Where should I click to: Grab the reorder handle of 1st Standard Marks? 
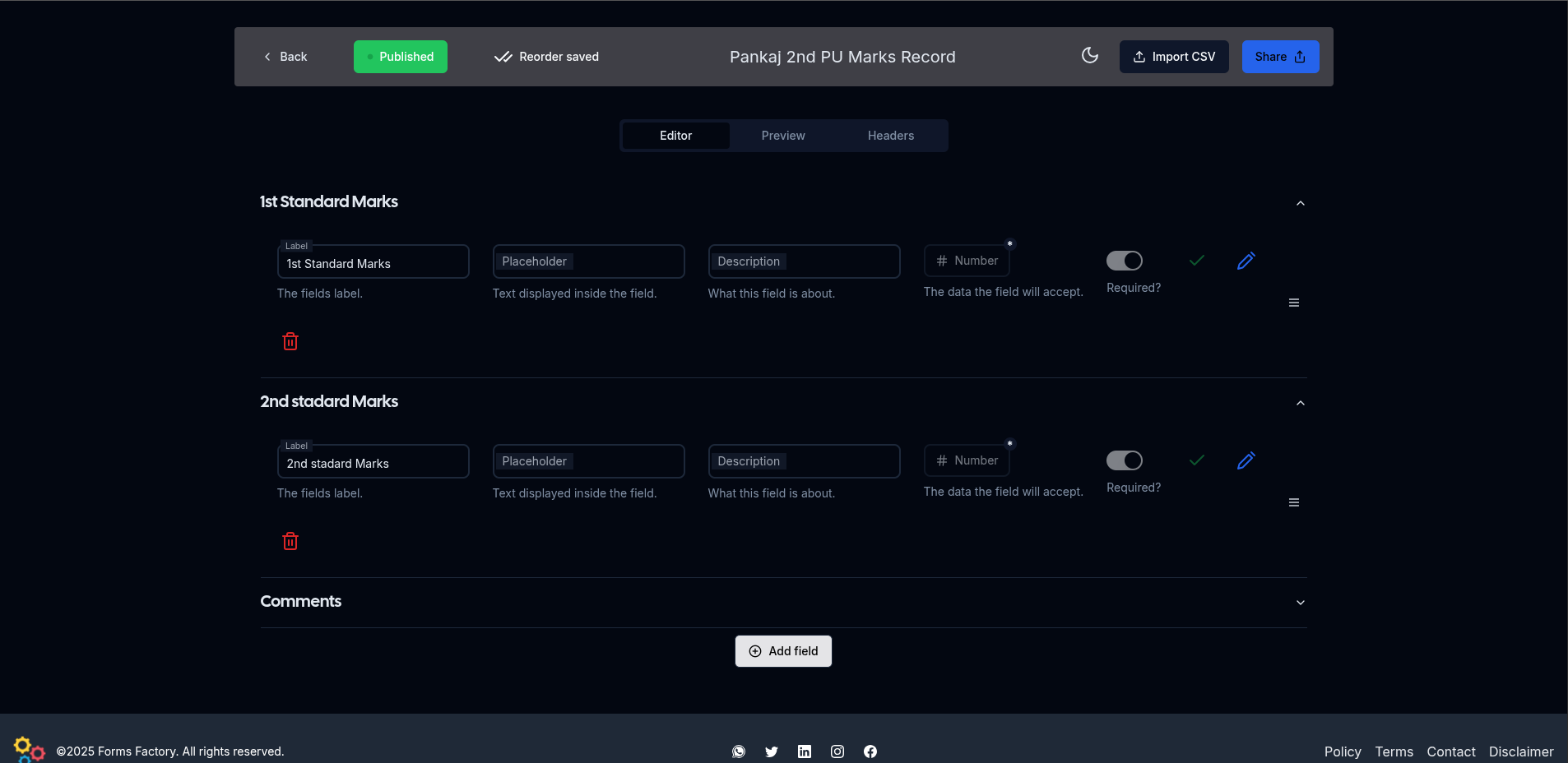tap(1293, 303)
